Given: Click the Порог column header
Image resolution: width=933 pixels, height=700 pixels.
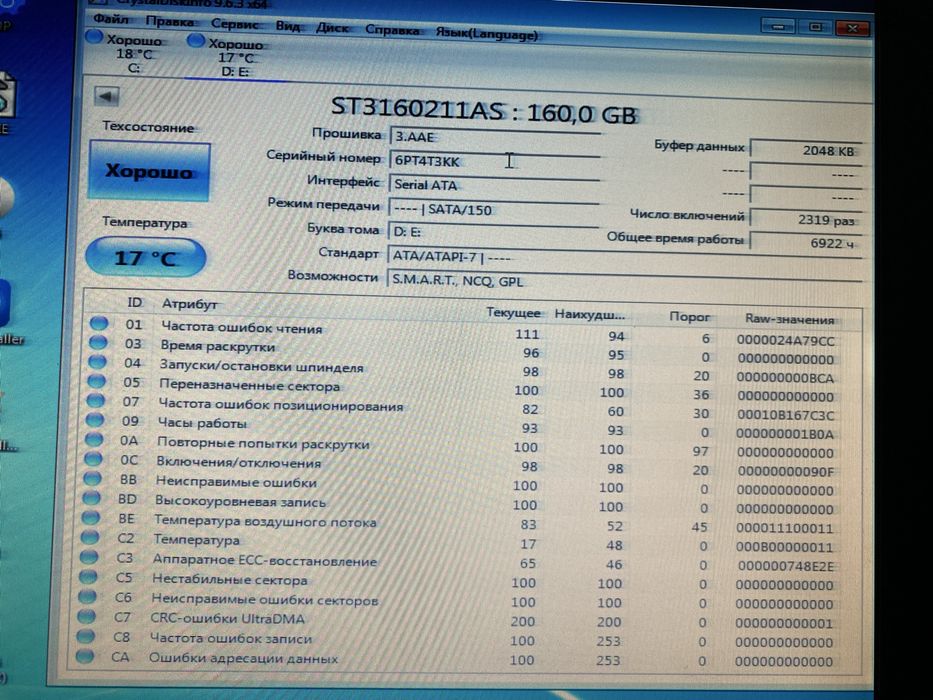Looking at the screenshot, I should click(690, 317).
